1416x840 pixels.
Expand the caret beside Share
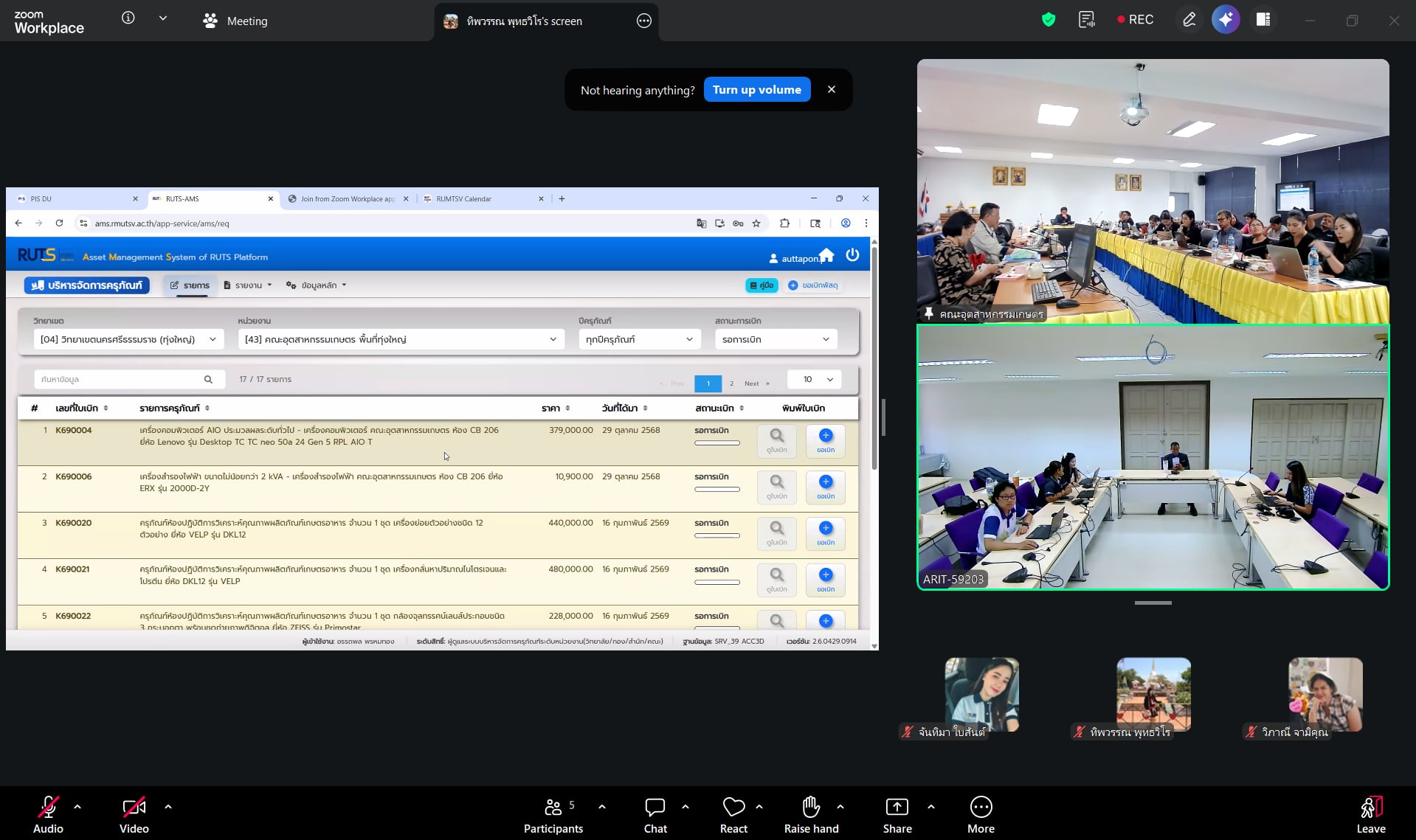tap(931, 807)
